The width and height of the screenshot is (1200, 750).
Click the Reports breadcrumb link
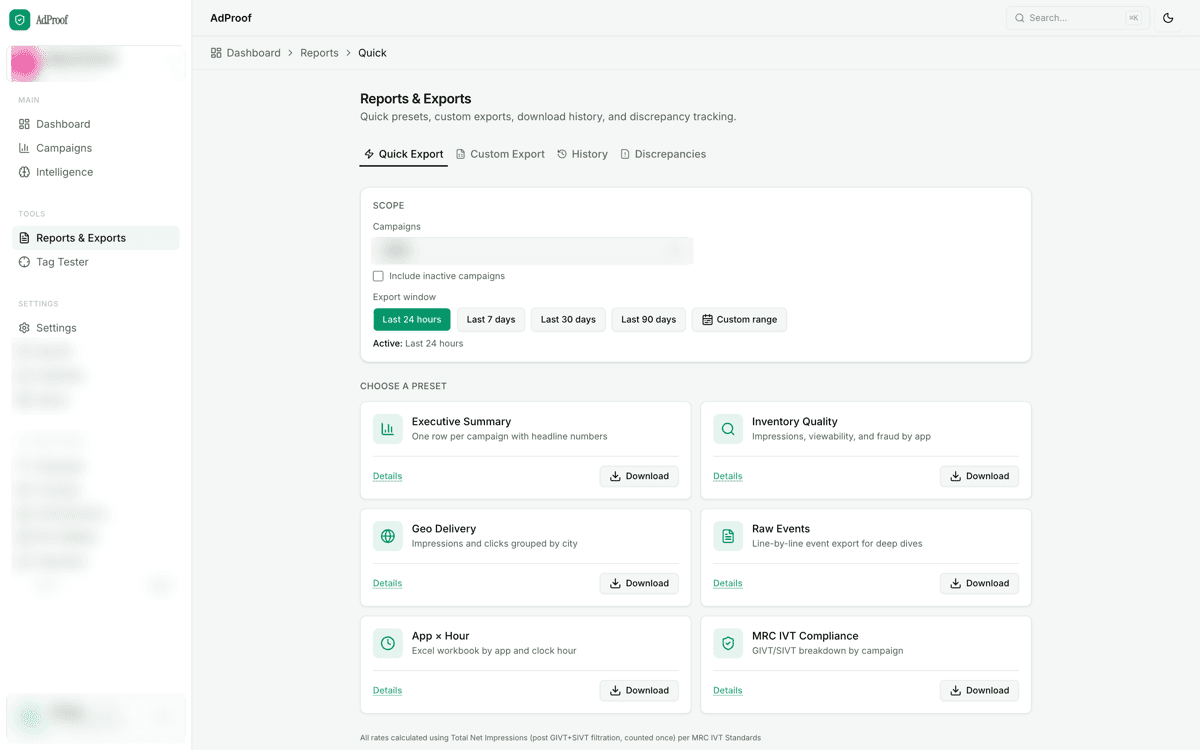pyautogui.click(x=319, y=53)
